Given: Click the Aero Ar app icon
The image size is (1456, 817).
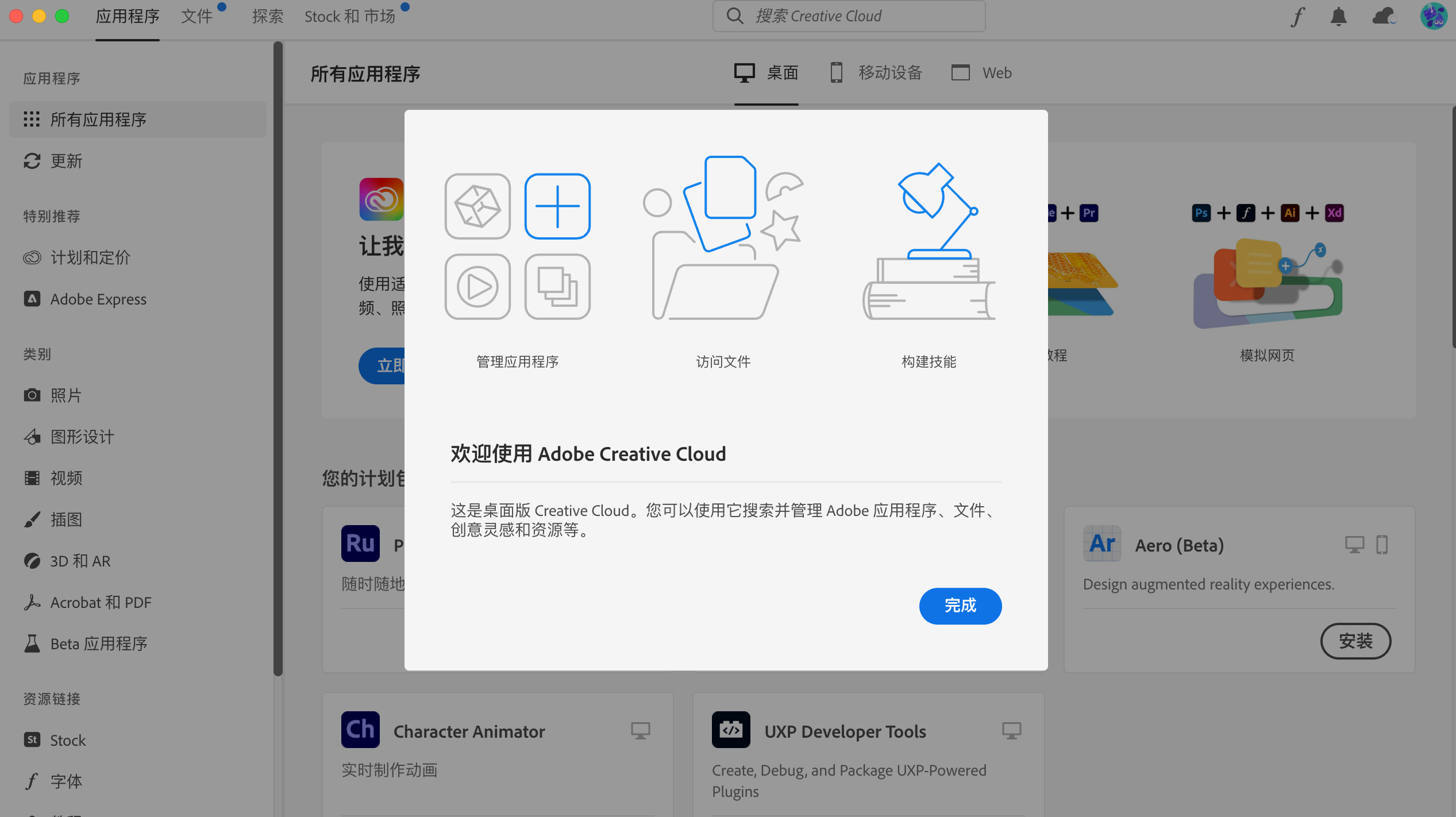Looking at the screenshot, I should point(1102,544).
